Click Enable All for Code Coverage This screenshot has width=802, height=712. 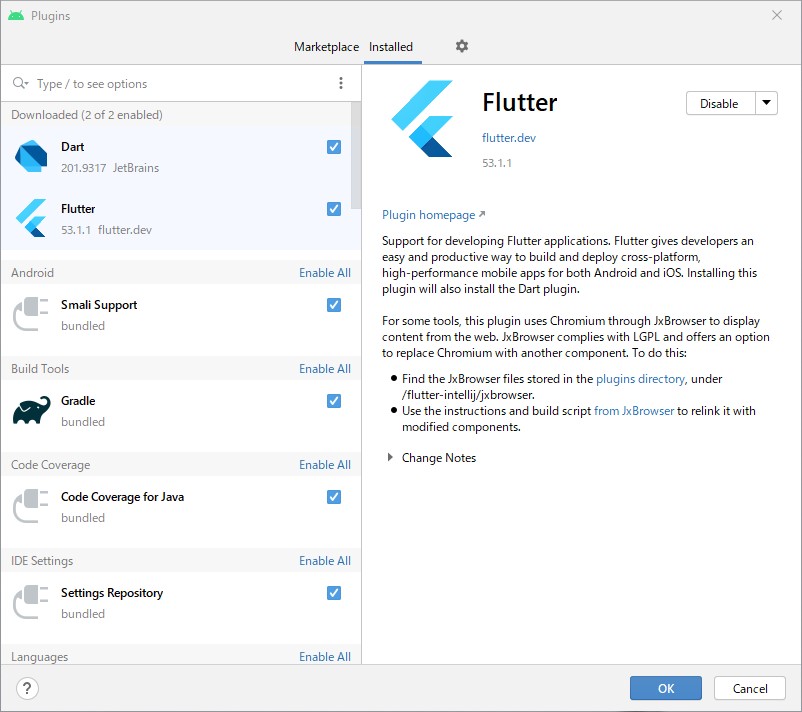click(x=325, y=464)
